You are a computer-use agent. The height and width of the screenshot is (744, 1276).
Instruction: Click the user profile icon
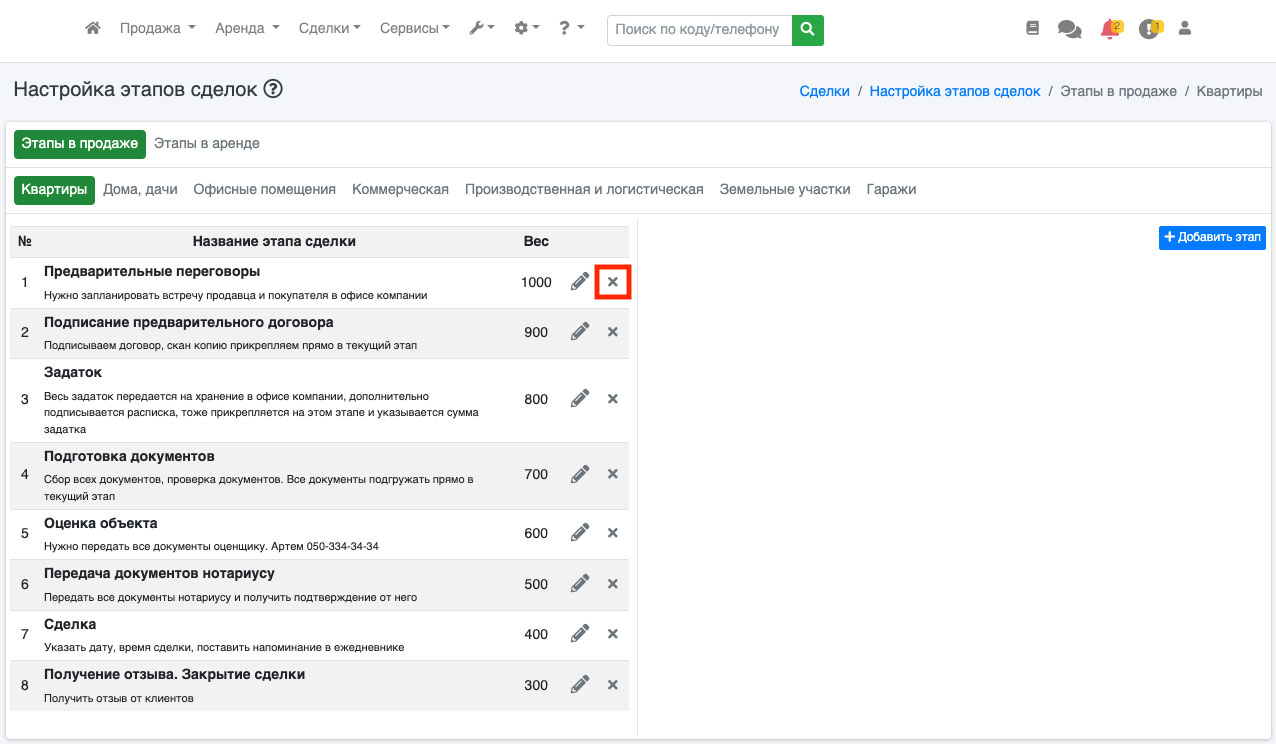click(x=1185, y=29)
